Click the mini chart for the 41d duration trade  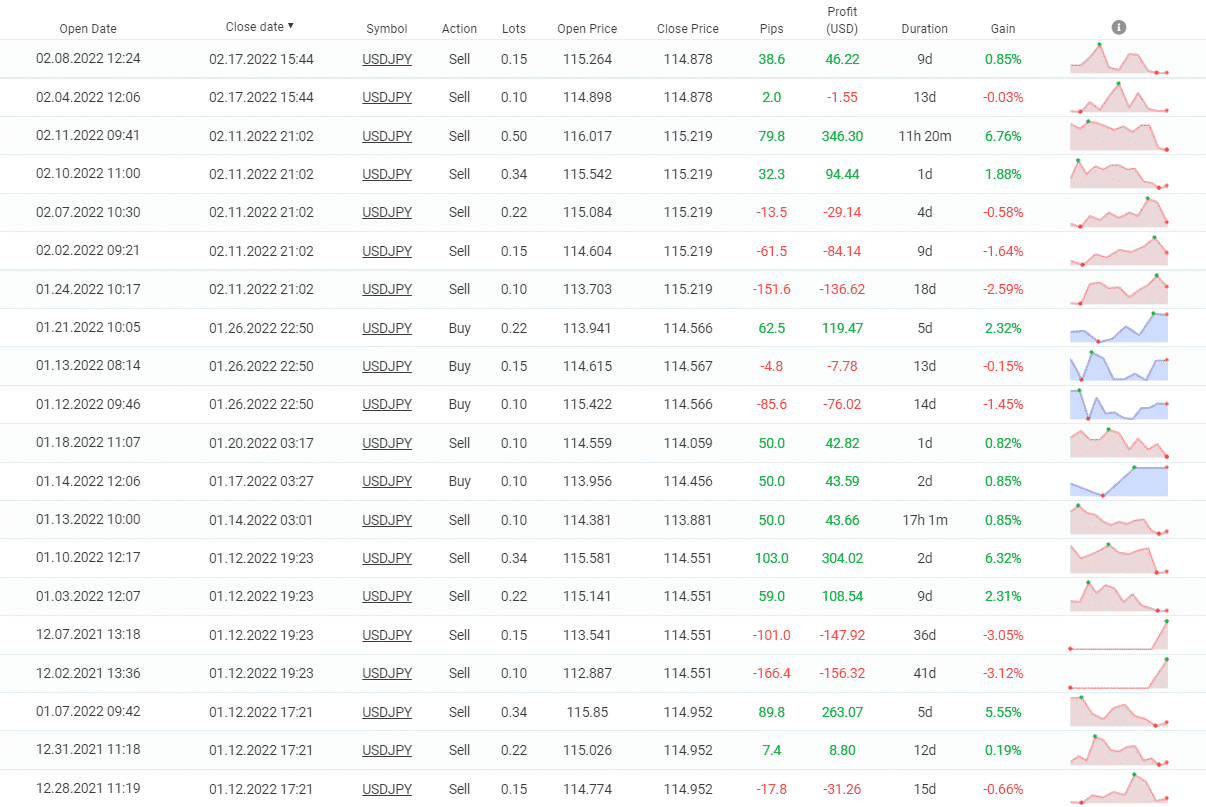[1118, 673]
